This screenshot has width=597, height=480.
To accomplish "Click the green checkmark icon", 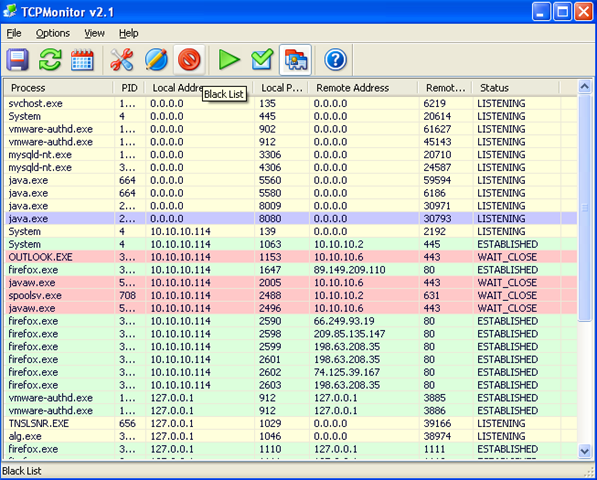I will 262,60.
